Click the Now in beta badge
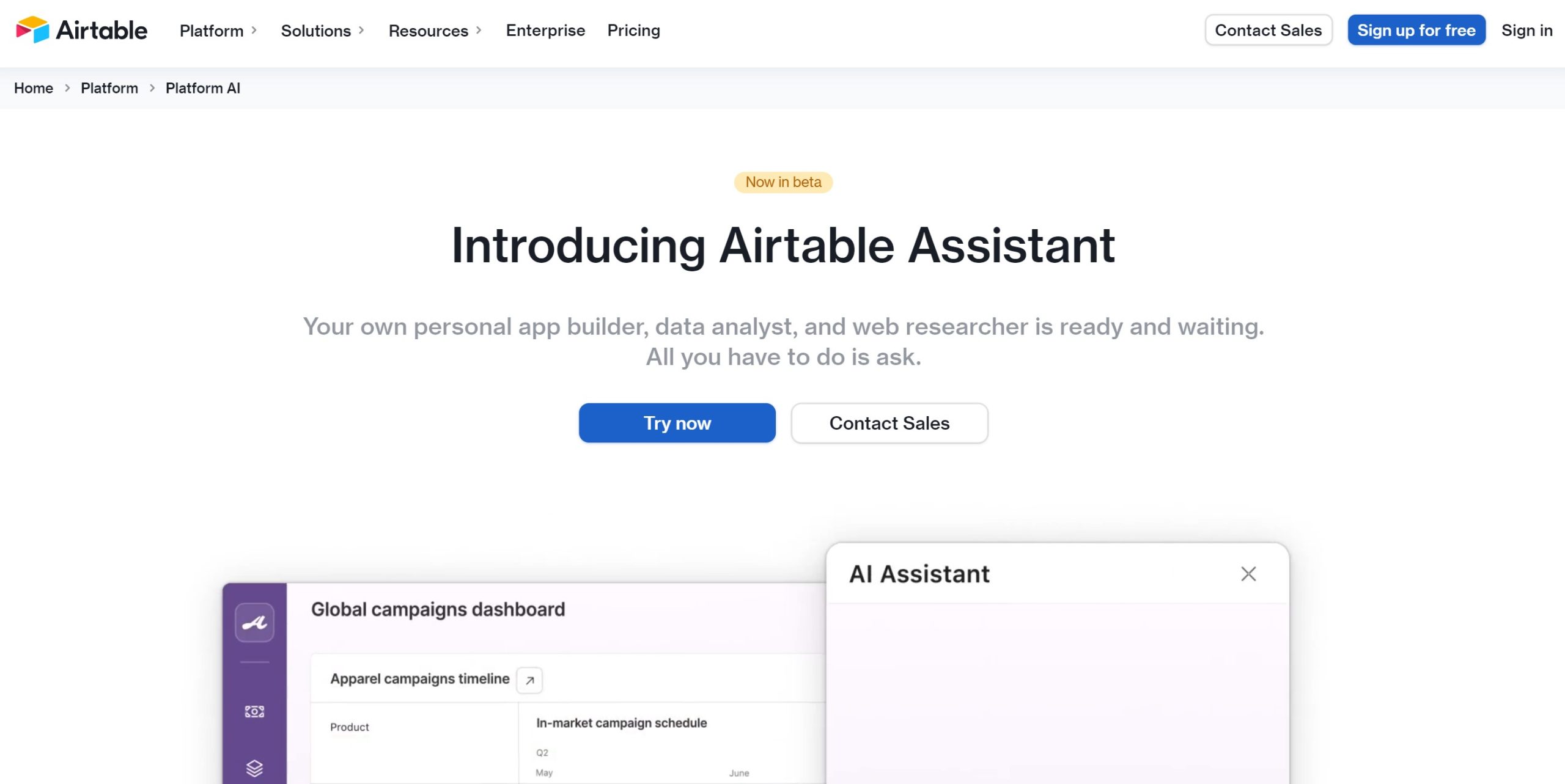Viewport: 1565px width, 784px height. [x=782, y=181]
